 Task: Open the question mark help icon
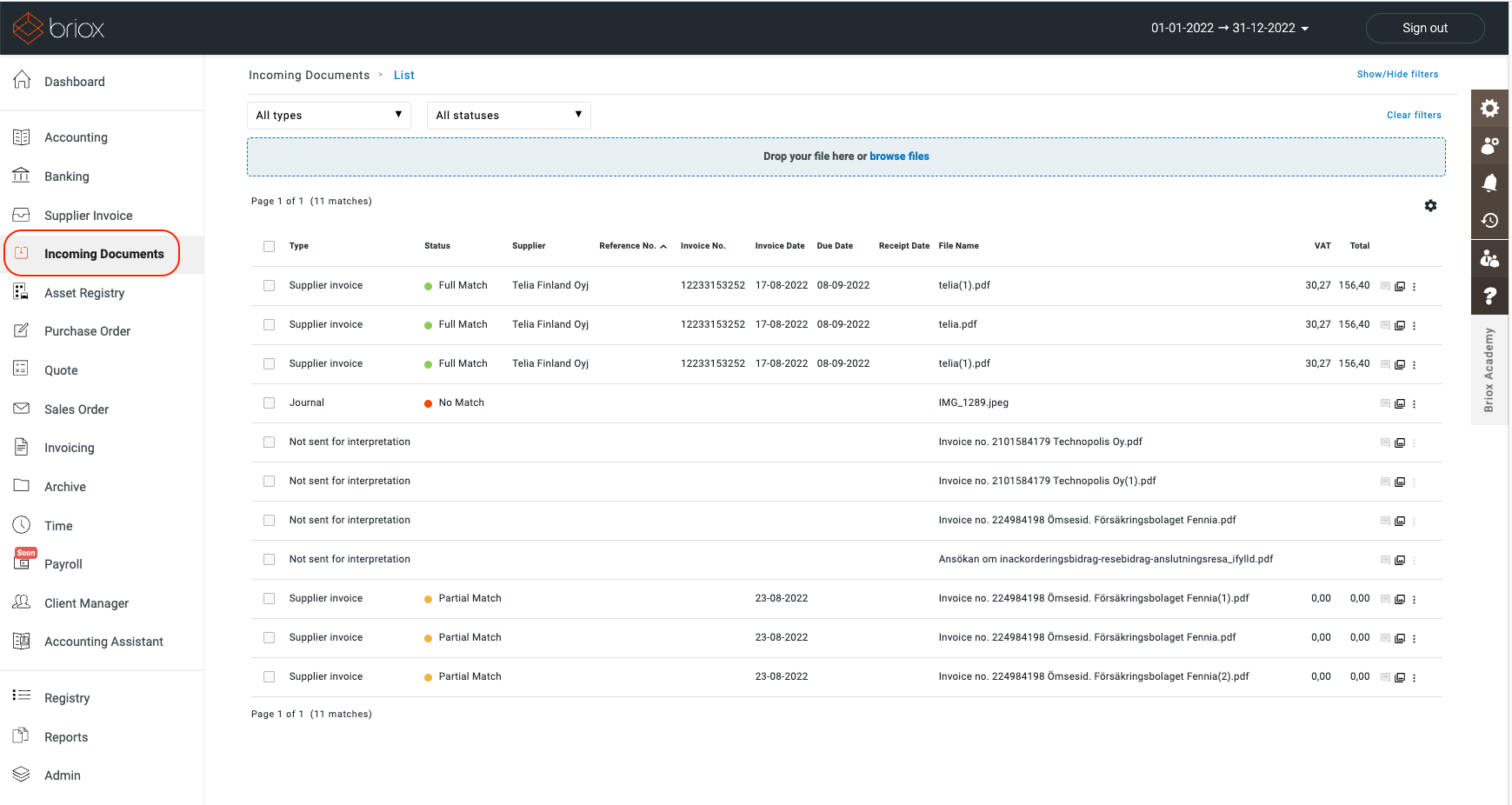tap(1489, 296)
